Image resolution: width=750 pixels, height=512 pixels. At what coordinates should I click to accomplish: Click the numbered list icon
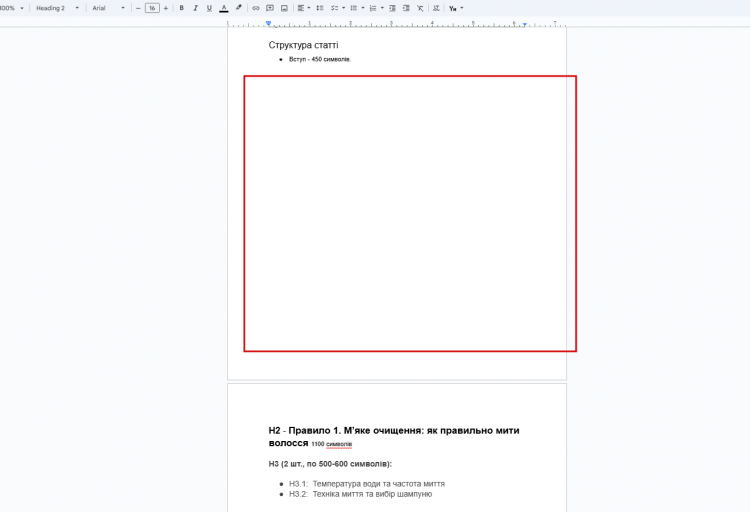point(373,8)
